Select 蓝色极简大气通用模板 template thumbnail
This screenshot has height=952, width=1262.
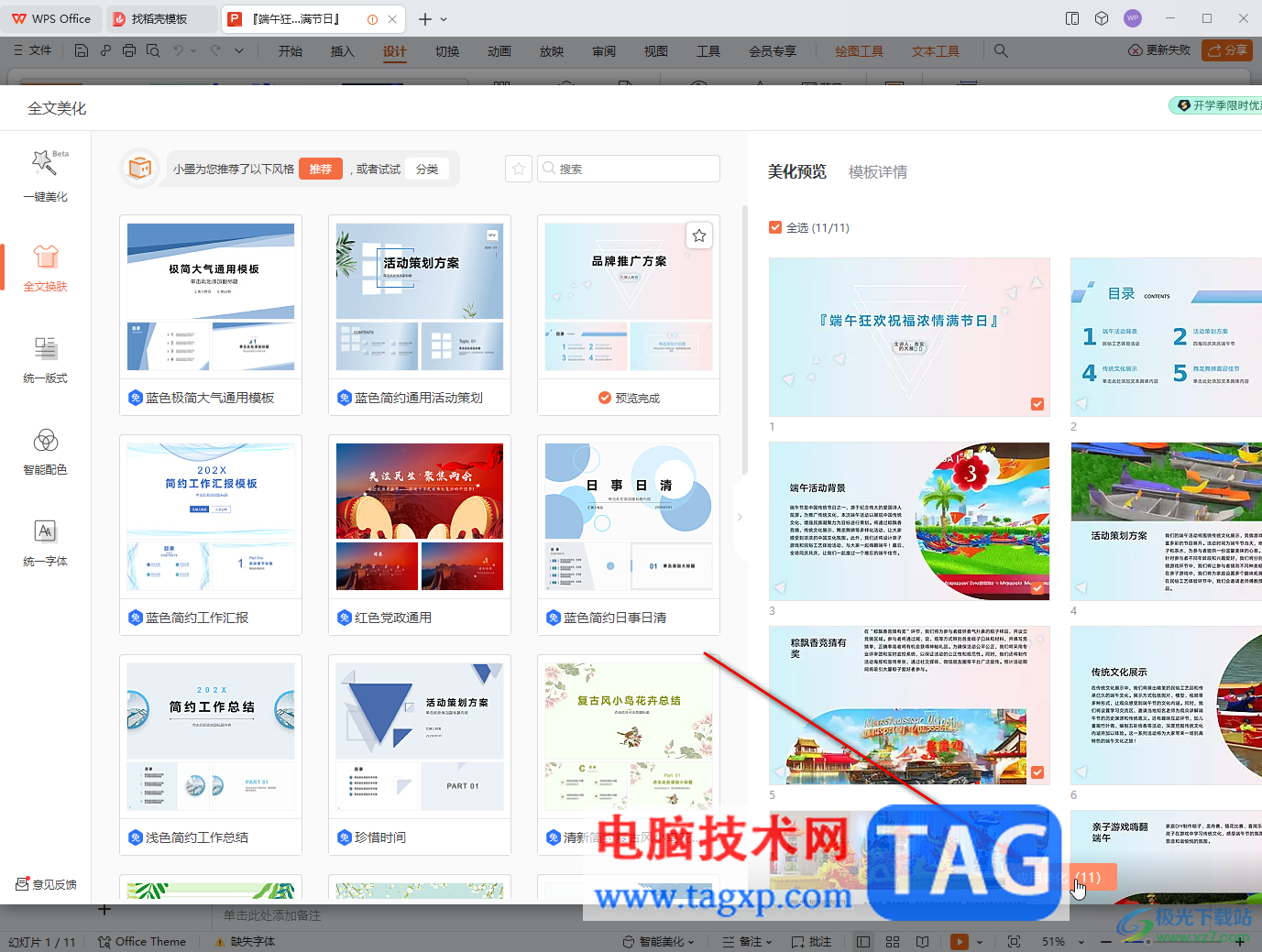coord(211,297)
